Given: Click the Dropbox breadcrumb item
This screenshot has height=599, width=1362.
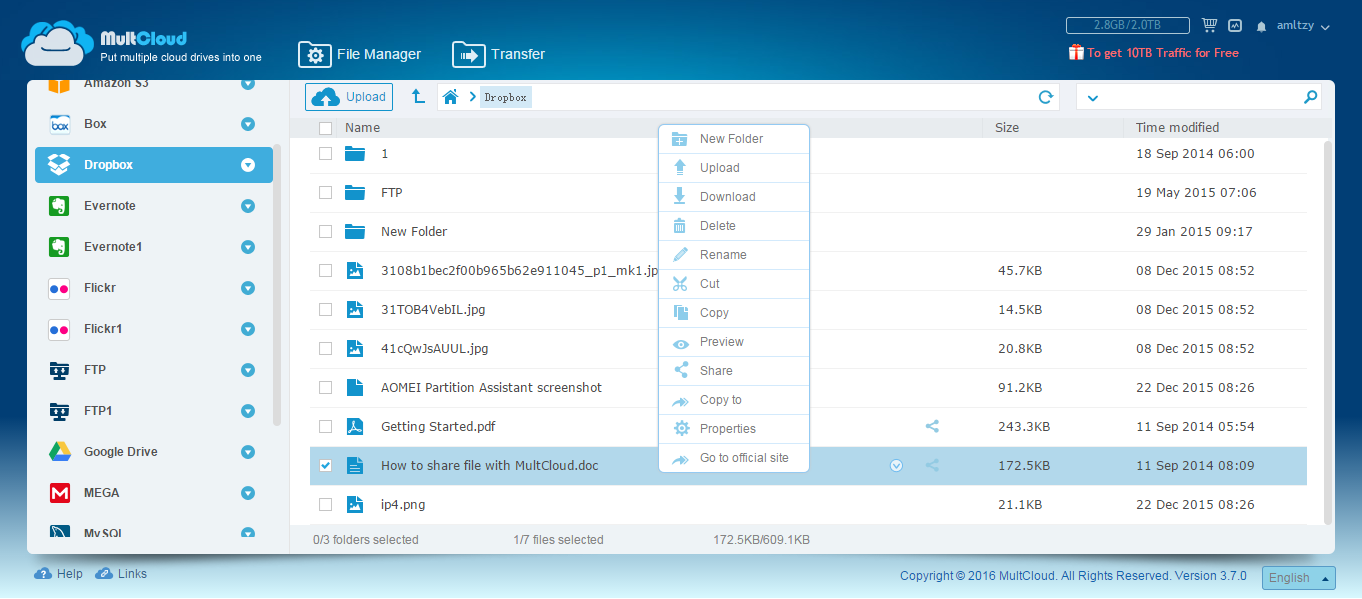Looking at the screenshot, I should point(505,97).
